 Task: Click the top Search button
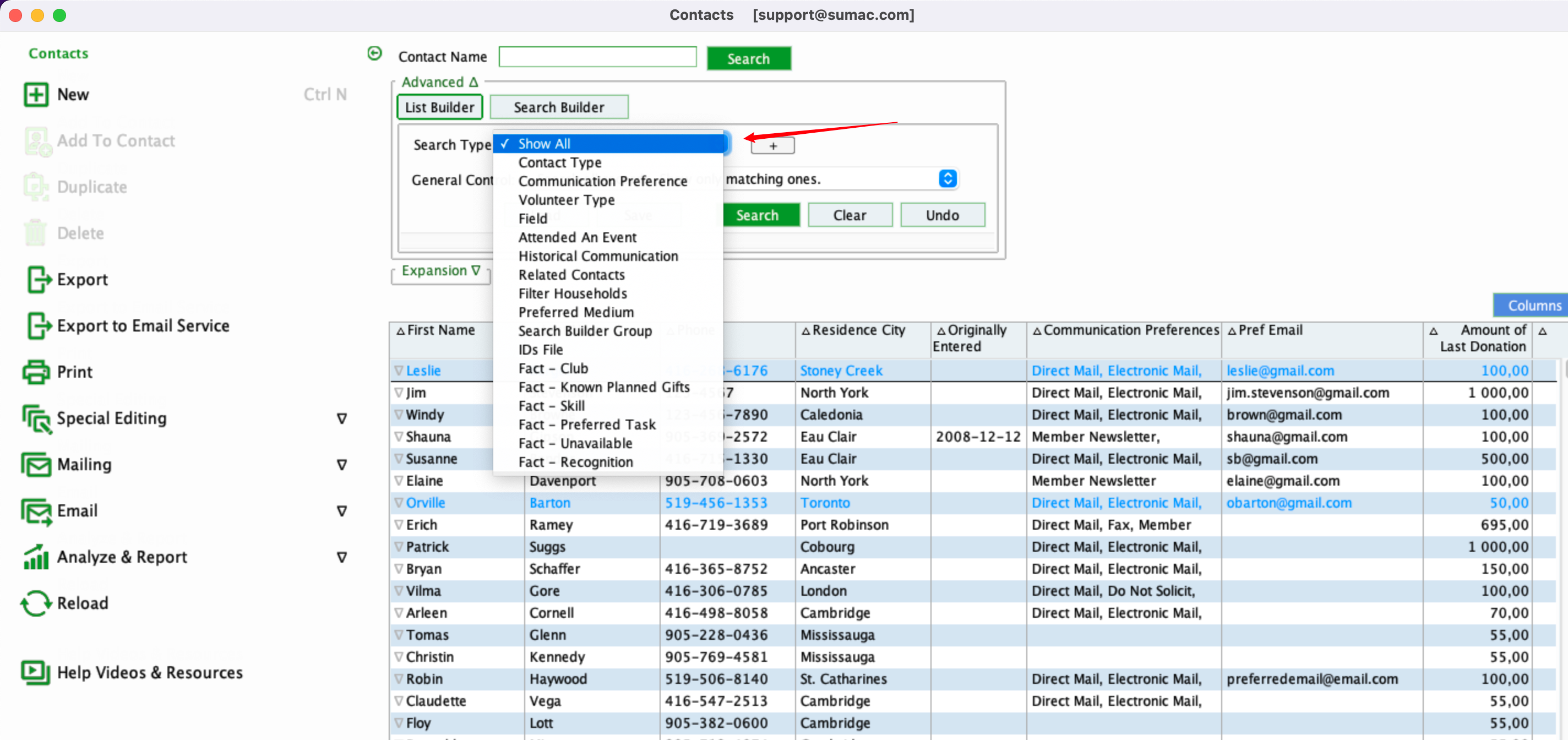coord(748,59)
